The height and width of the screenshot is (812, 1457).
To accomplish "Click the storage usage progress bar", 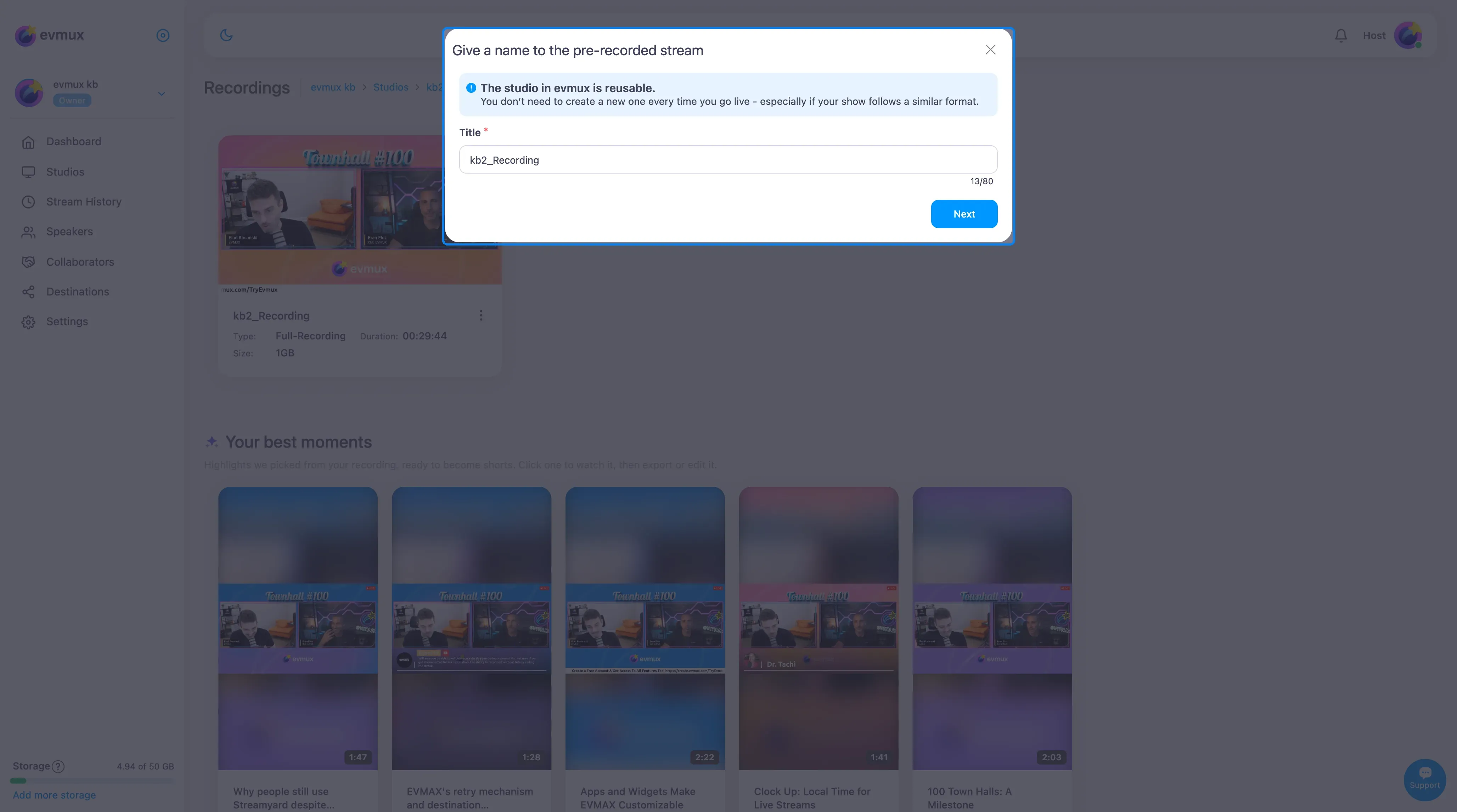I will pos(92,781).
